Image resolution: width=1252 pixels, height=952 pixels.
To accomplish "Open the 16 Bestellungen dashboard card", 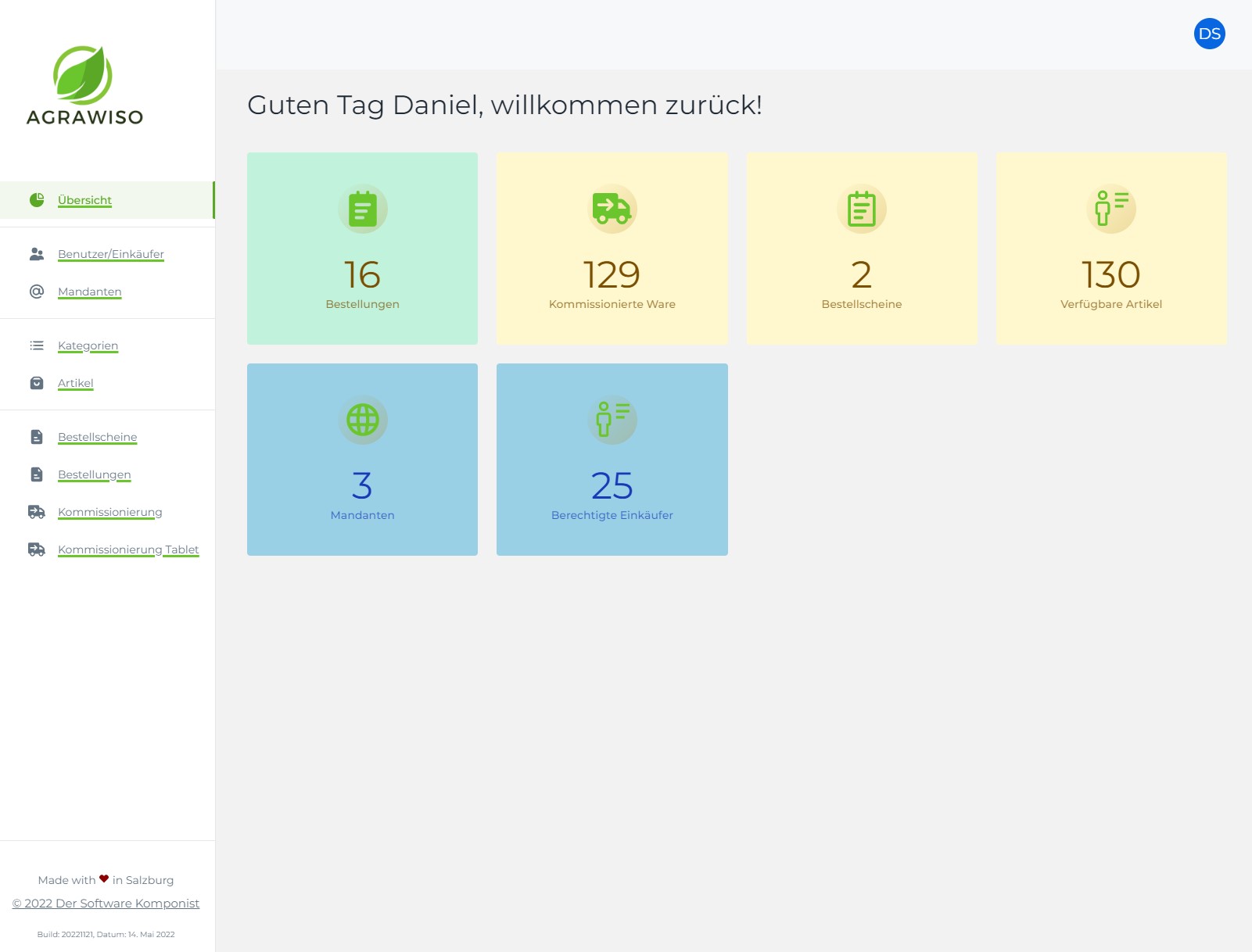I will [362, 249].
